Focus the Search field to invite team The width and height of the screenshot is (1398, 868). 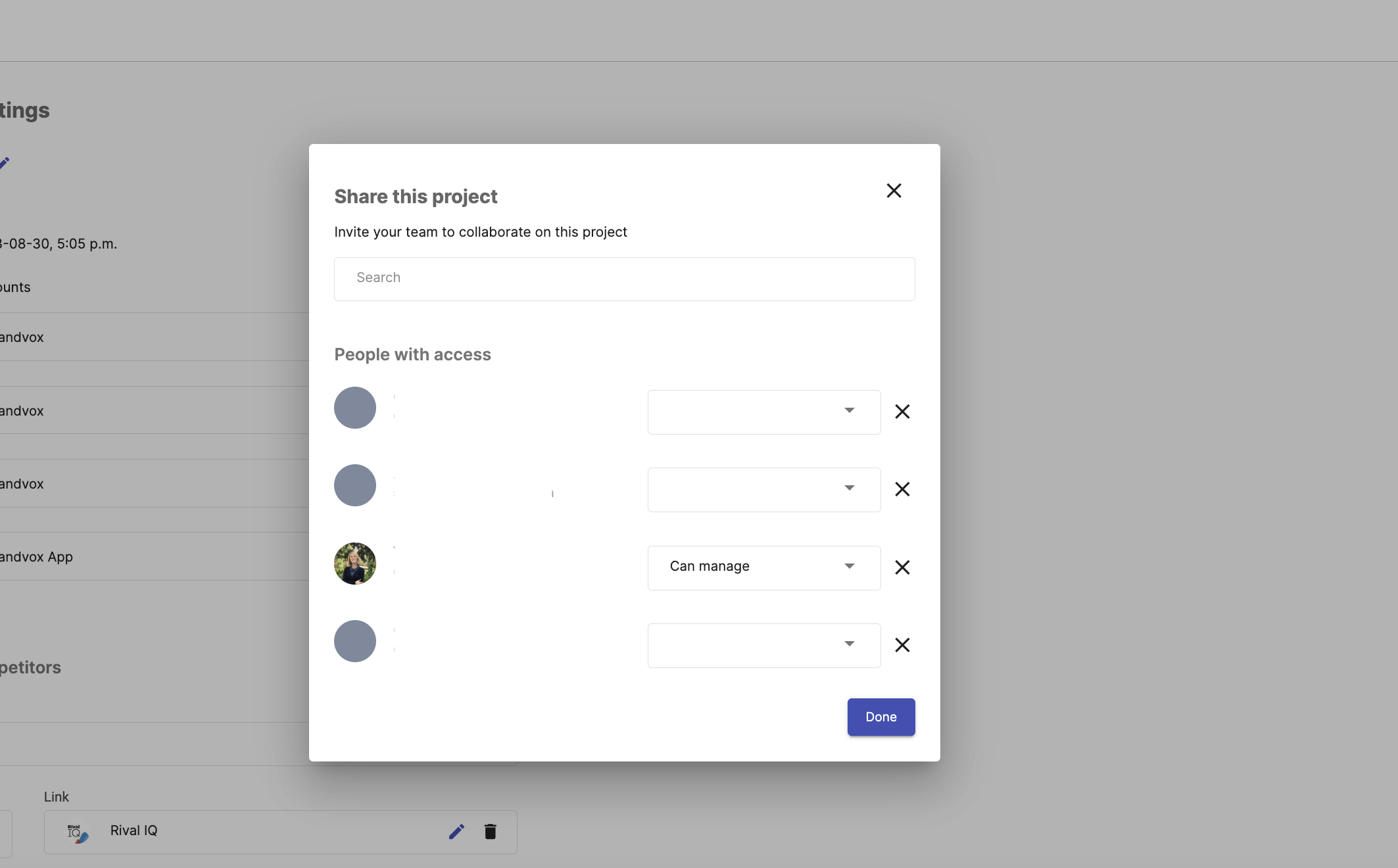click(625, 279)
